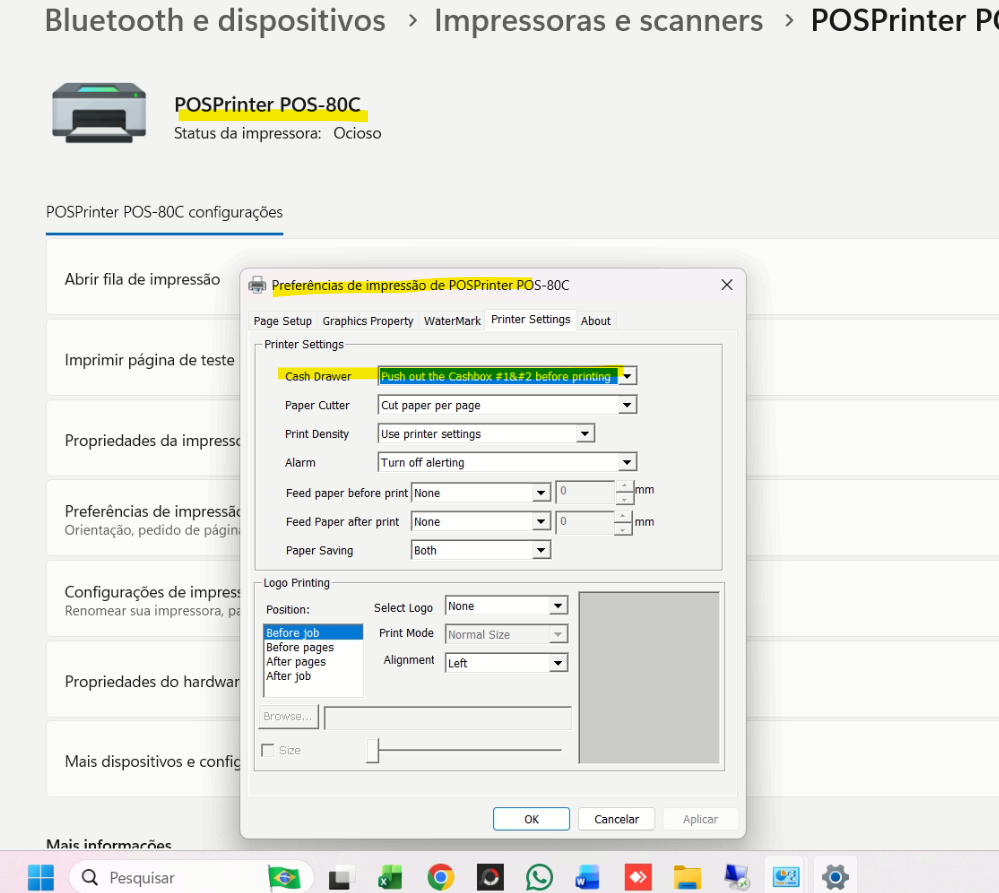
Task: Switch to the Page Setup tab
Action: pos(282,321)
